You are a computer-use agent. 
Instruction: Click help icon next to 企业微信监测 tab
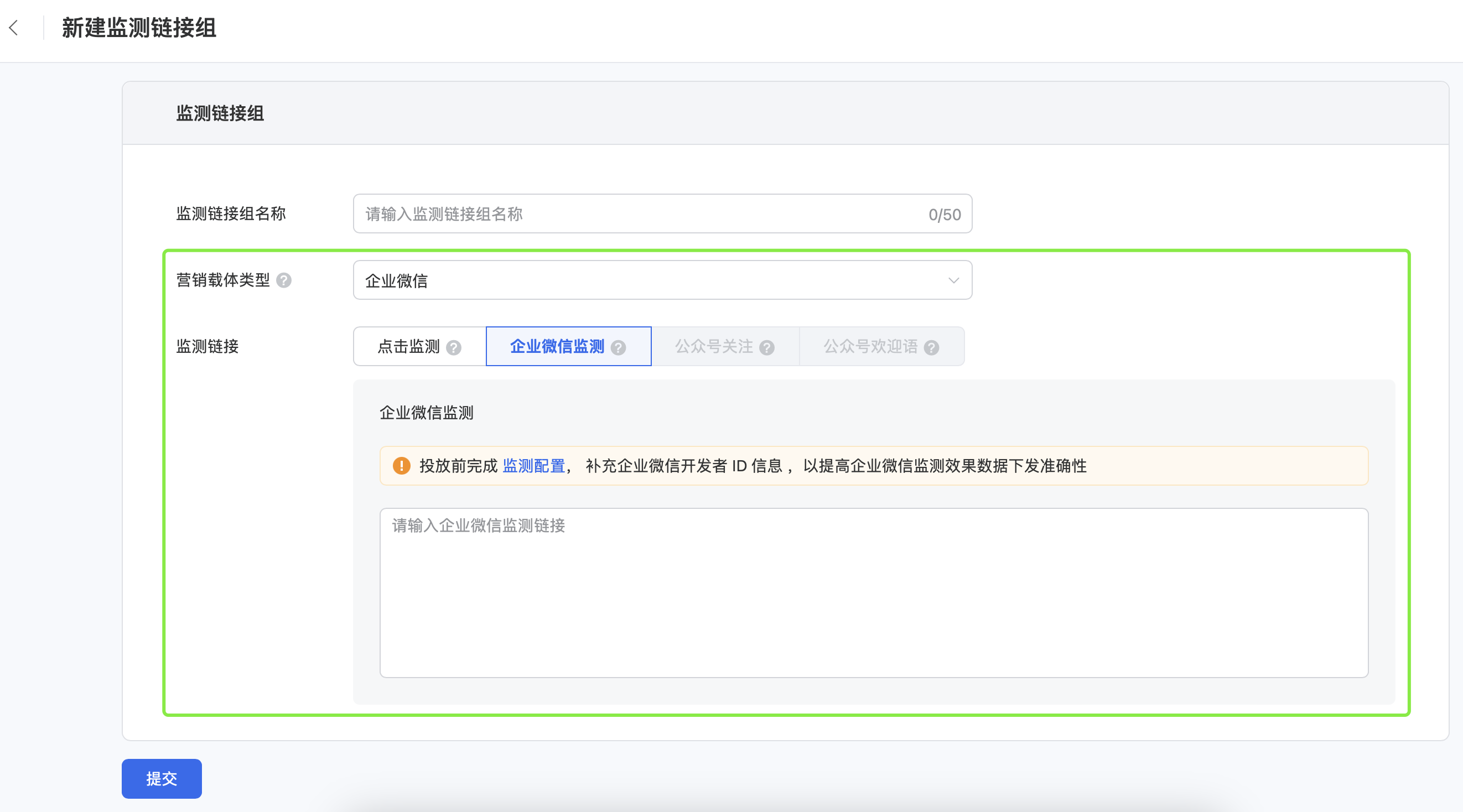point(618,347)
